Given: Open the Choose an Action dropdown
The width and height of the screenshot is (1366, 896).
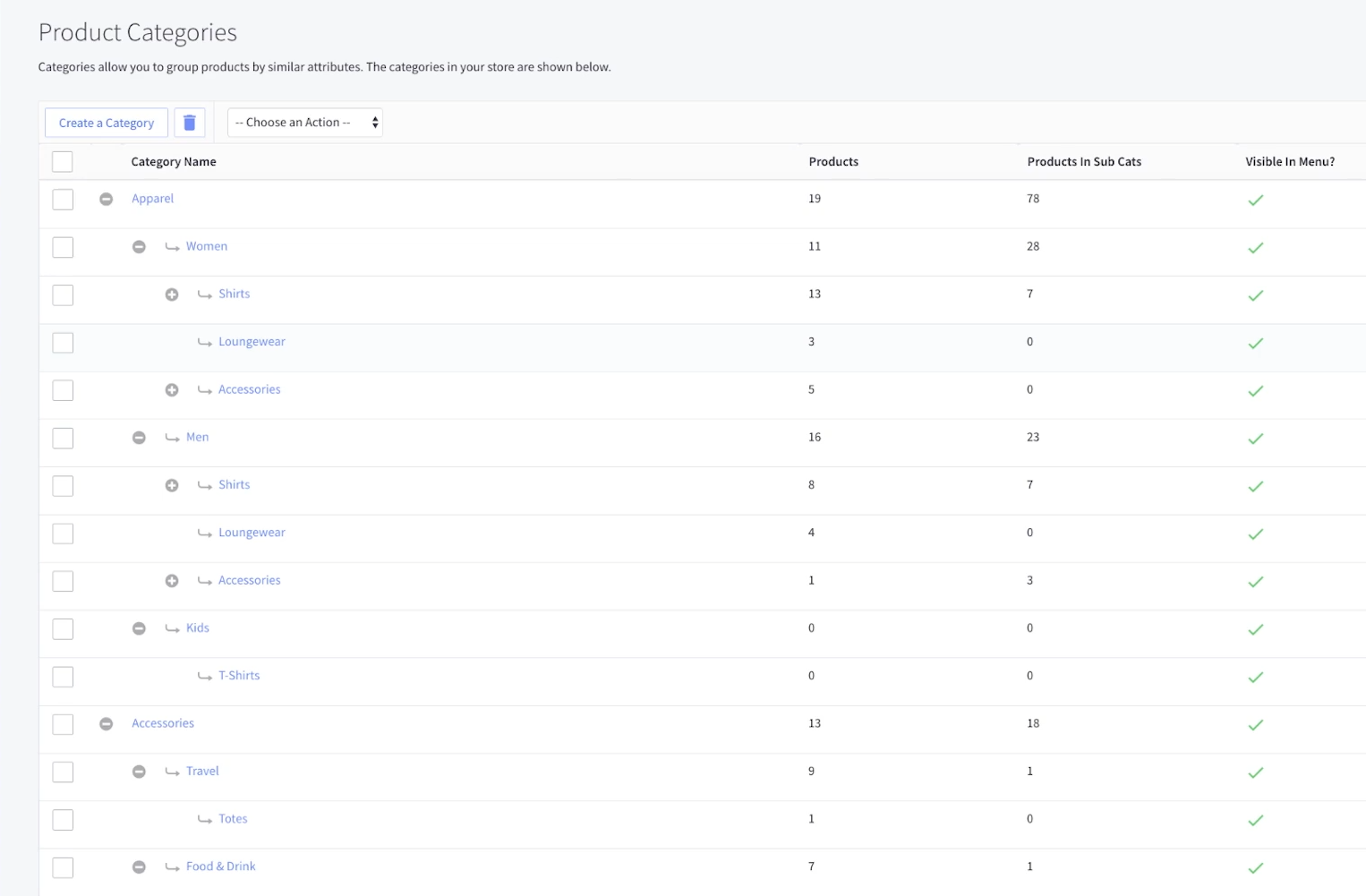Looking at the screenshot, I should 304,123.
